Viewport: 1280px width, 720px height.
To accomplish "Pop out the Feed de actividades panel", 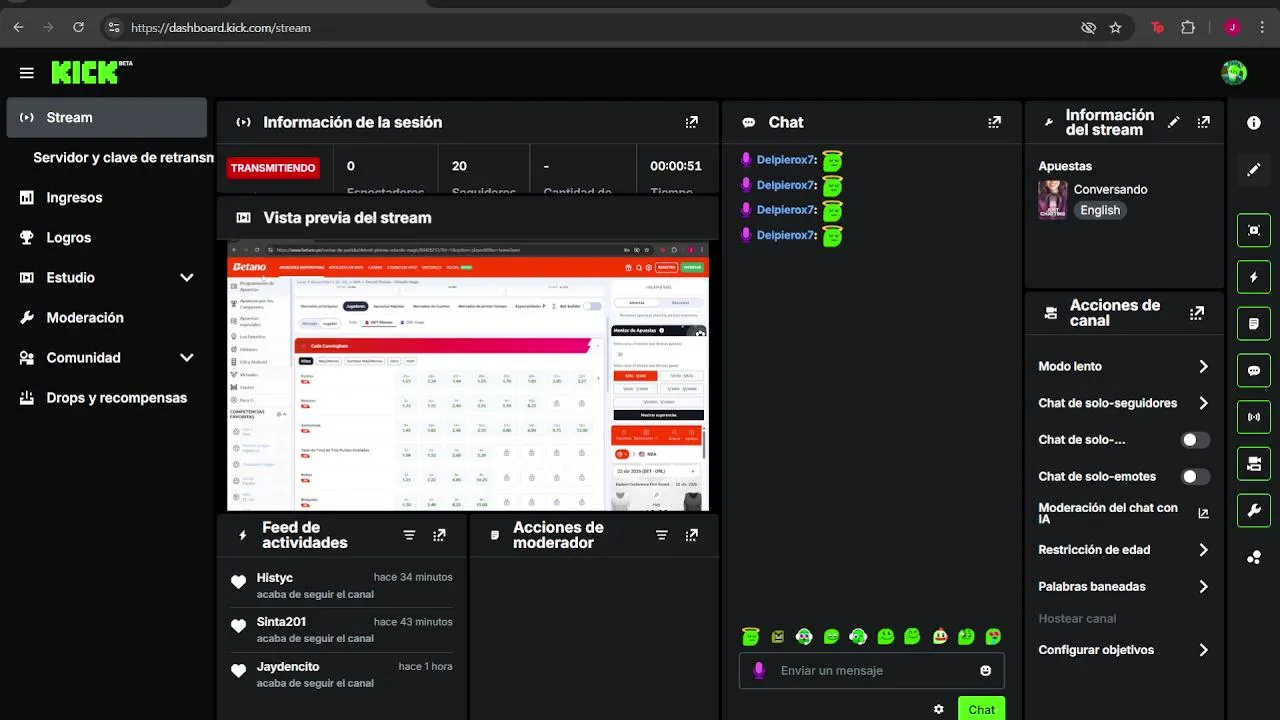I will (x=439, y=535).
